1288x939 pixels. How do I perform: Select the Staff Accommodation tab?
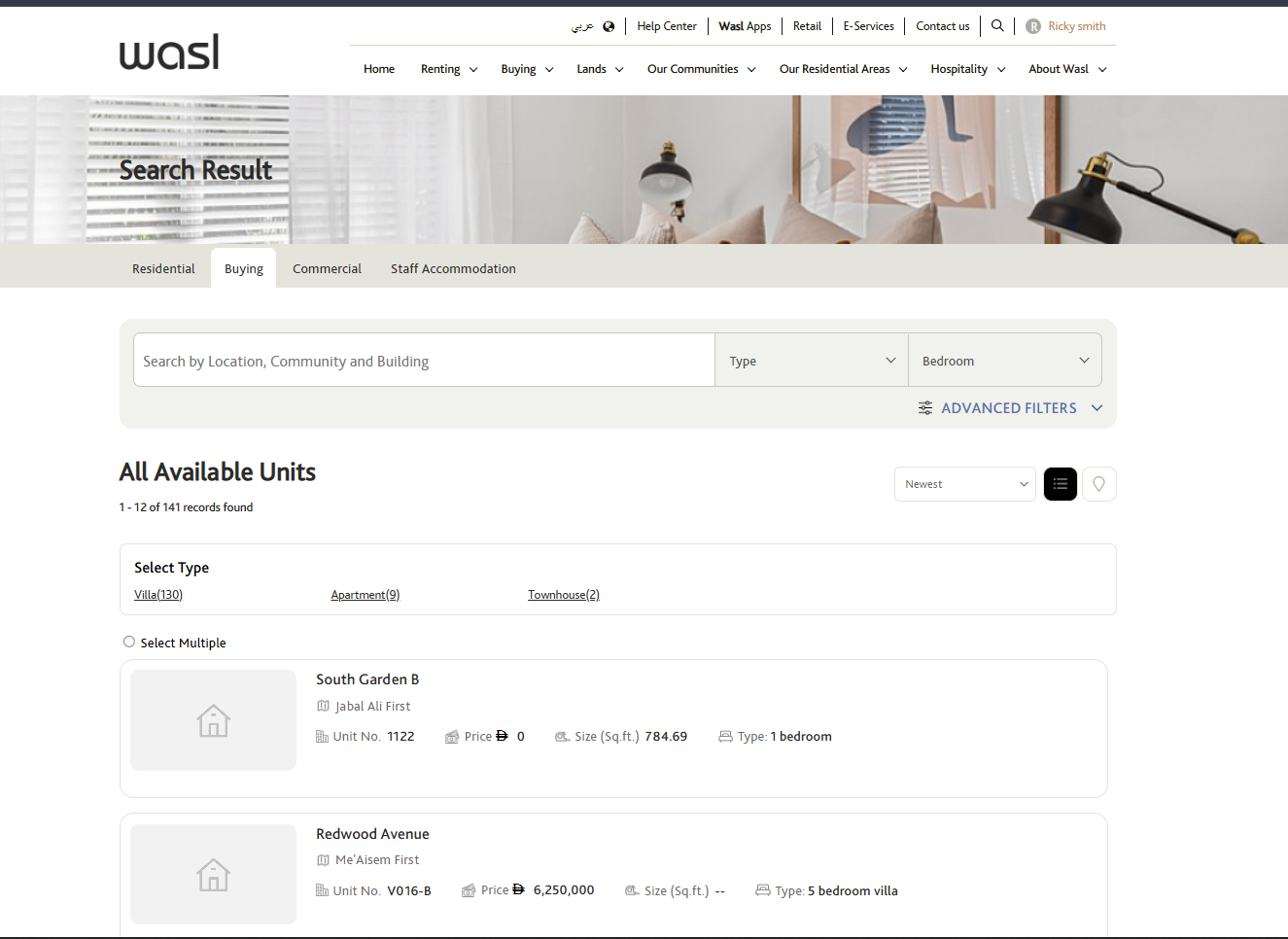(453, 269)
